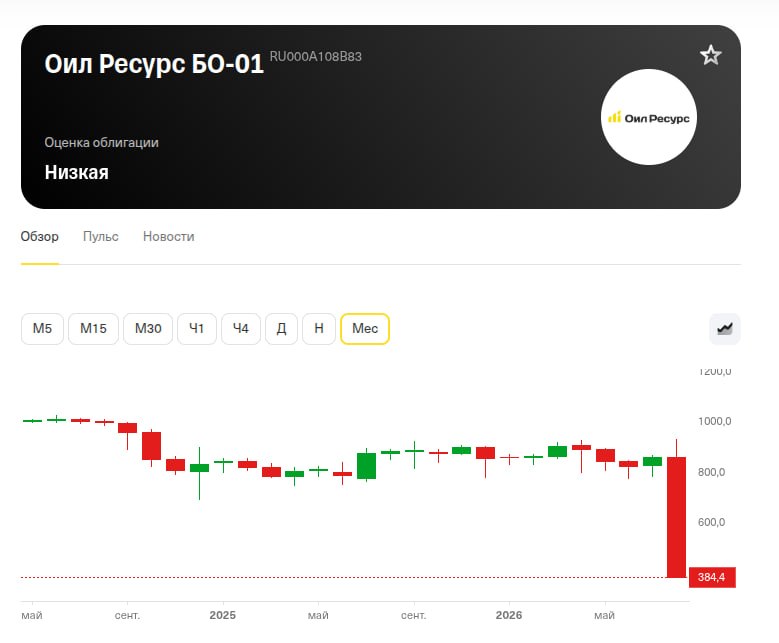
Task: Click the 800,0 price axis label
Action: point(711,472)
